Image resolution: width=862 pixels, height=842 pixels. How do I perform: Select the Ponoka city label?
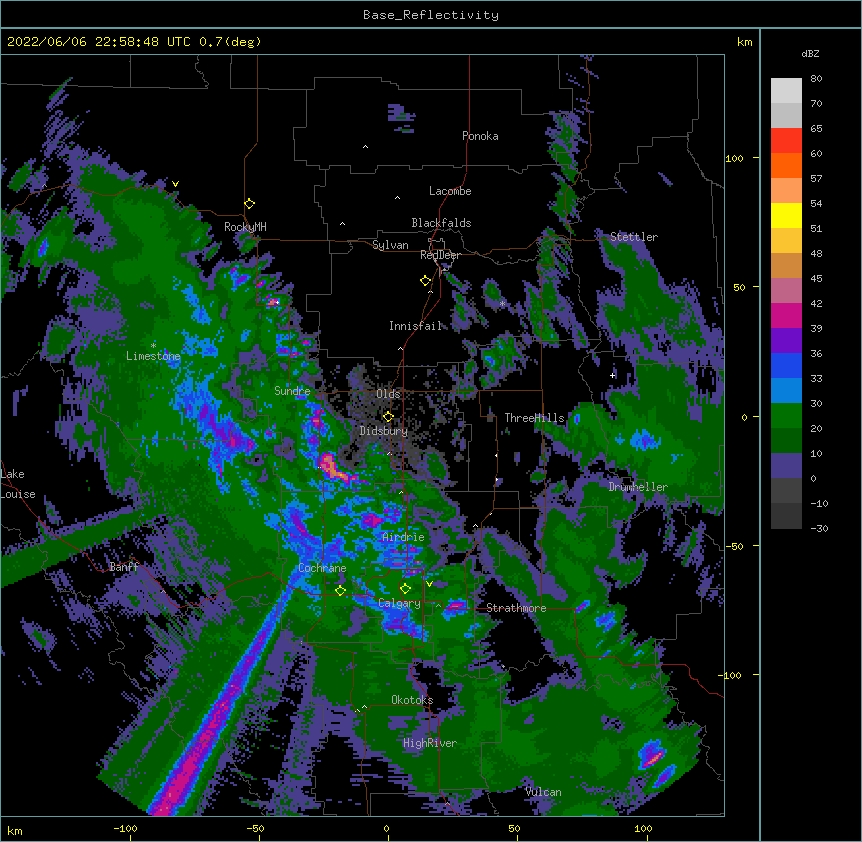[480, 136]
